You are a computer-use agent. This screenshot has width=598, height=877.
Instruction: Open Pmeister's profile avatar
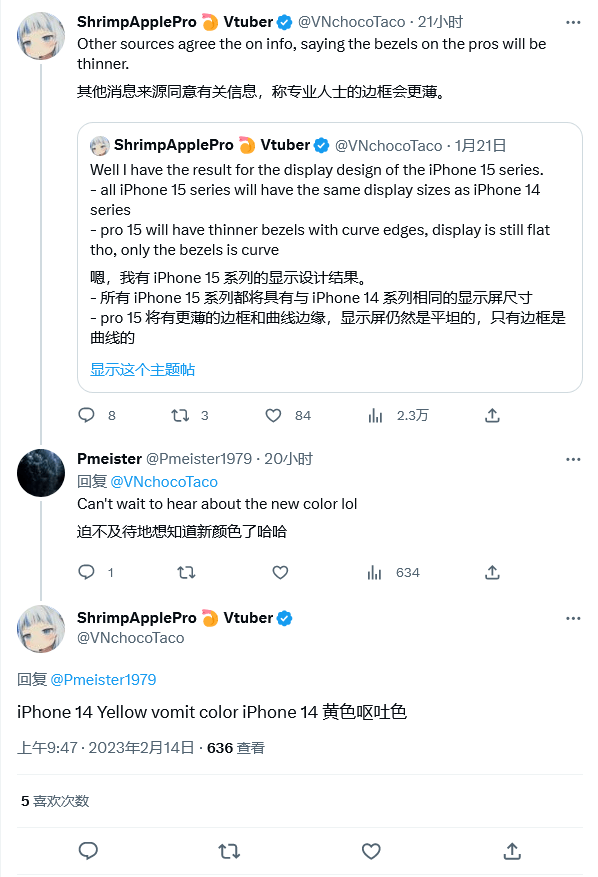click(x=41, y=472)
